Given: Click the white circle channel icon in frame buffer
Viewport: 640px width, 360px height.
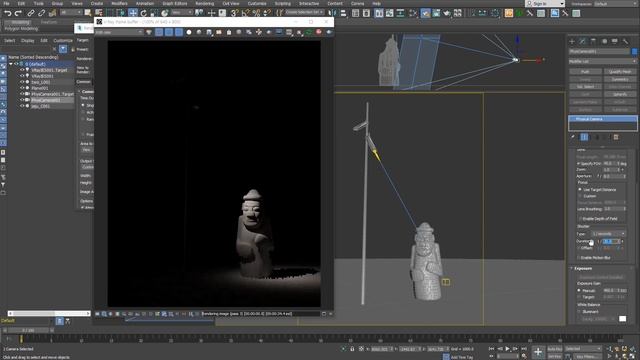Looking at the screenshot, I should click(x=189, y=32).
